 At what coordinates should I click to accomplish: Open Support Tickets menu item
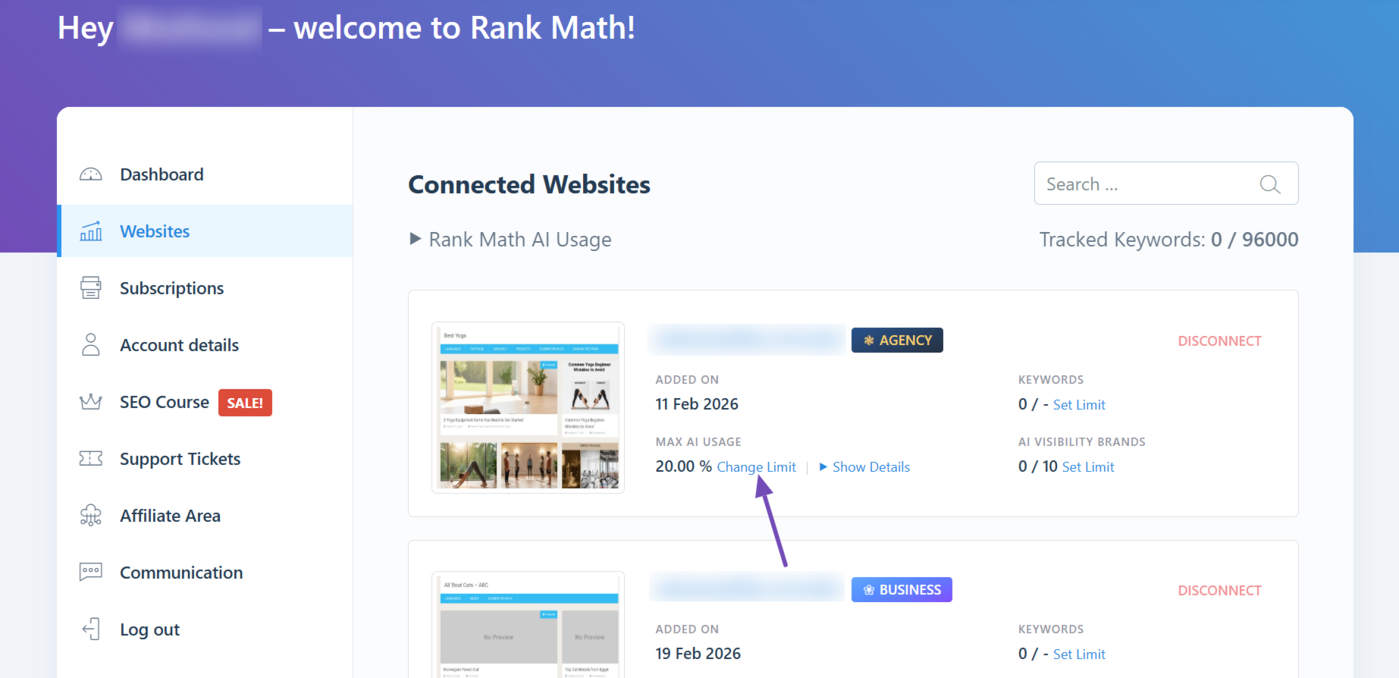point(205,459)
